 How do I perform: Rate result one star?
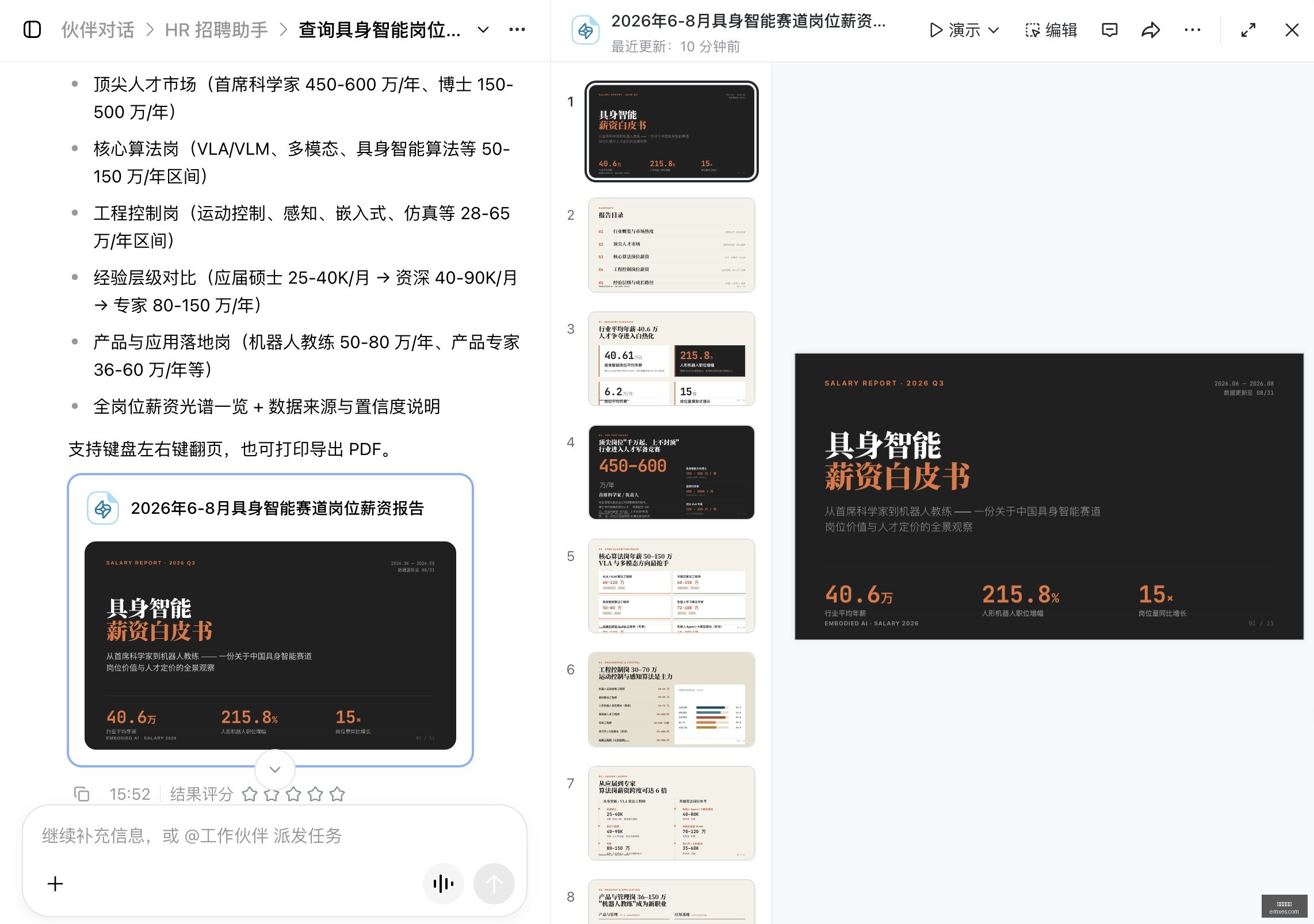pos(250,795)
